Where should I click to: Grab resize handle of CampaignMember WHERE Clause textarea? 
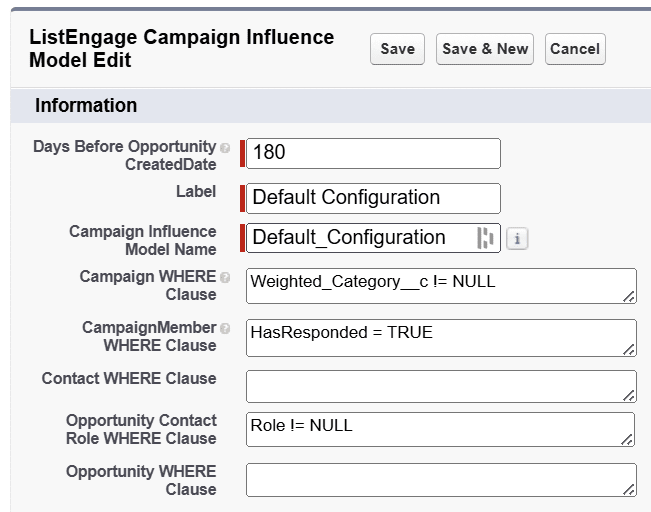pos(629,349)
